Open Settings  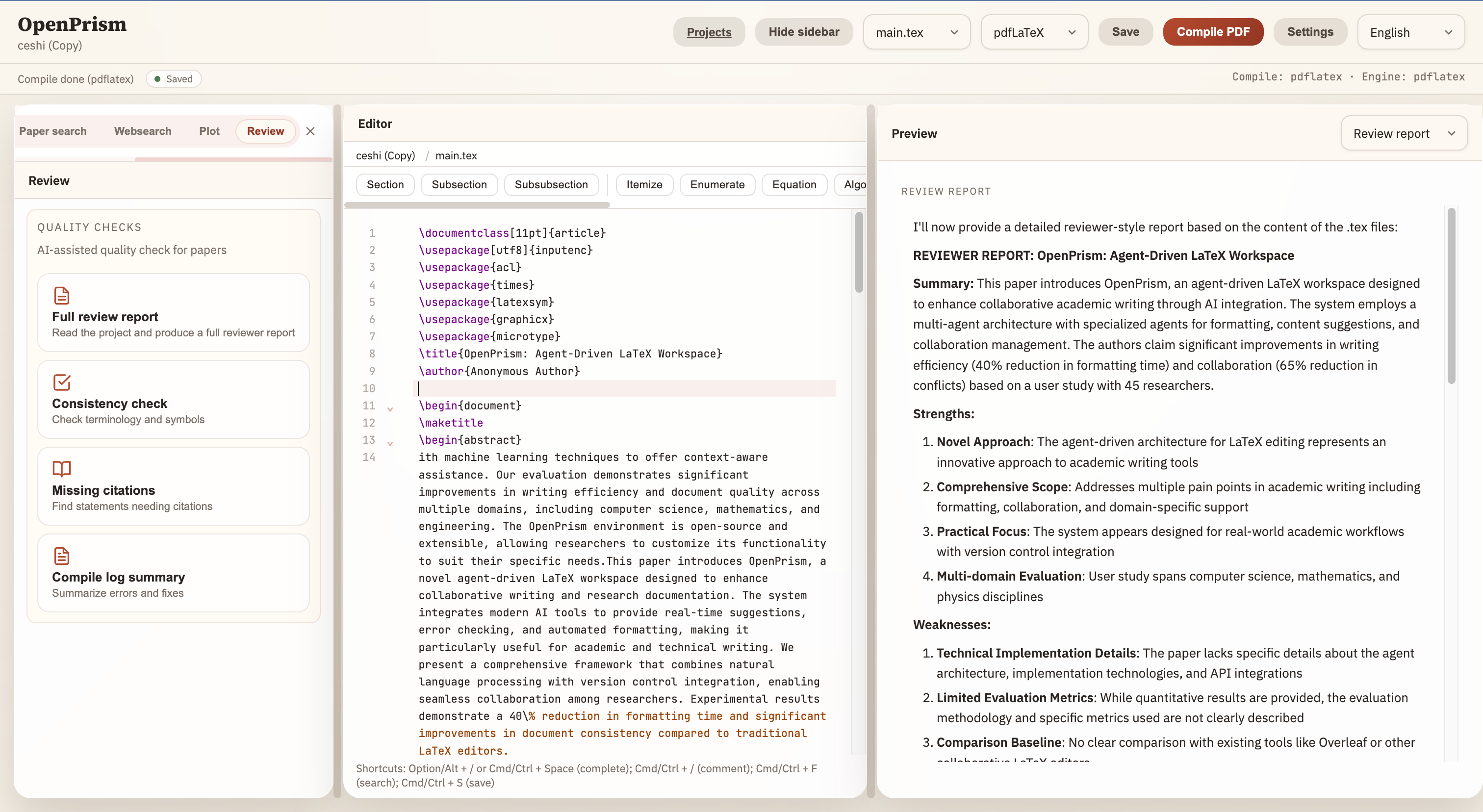[x=1310, y=32]
